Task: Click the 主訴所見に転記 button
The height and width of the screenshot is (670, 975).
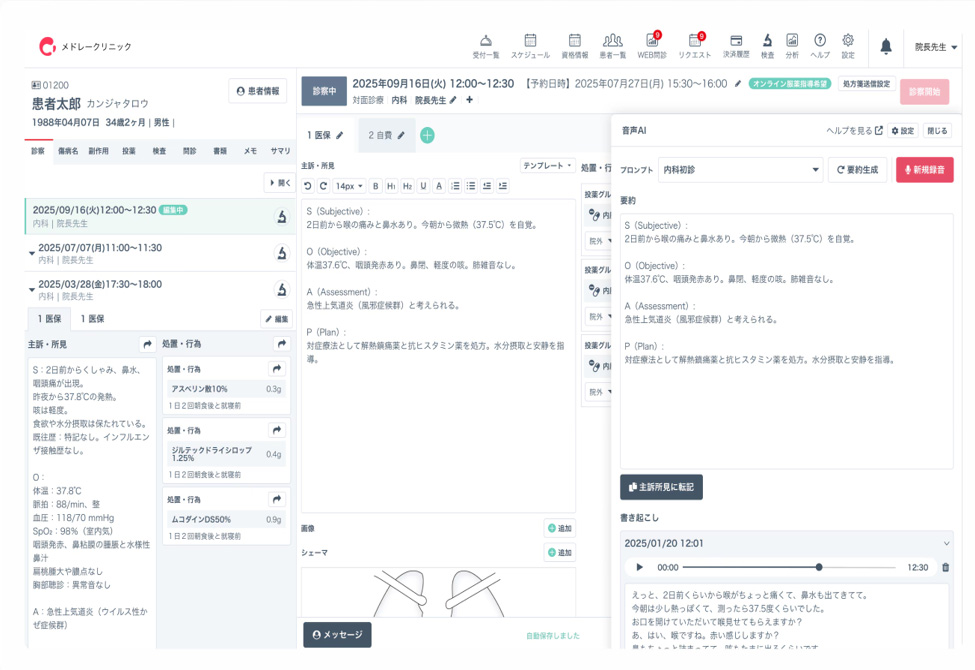Action: pyautogui.click(x=659, y=487)
